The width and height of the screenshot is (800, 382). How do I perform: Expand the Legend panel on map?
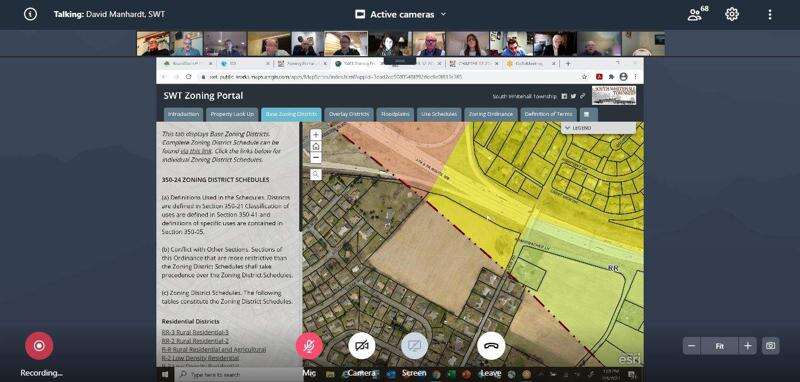598,128
